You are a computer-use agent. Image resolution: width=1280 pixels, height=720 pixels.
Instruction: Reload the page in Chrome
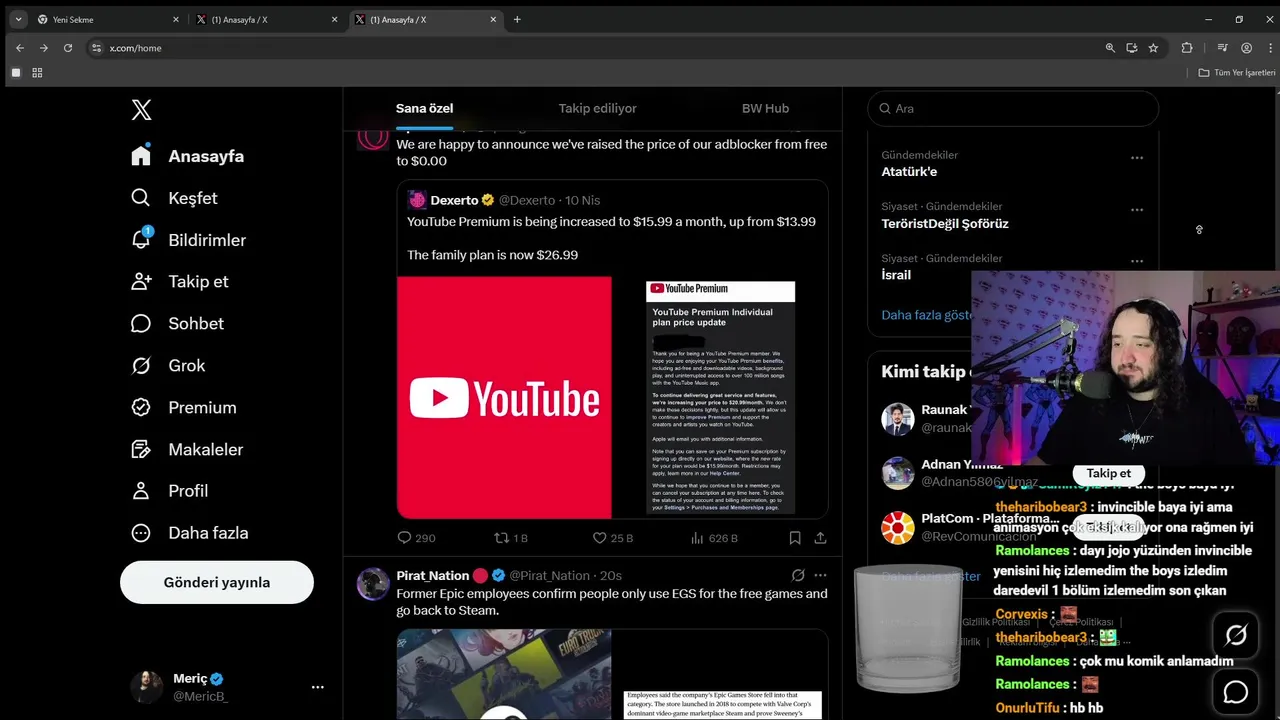68,48
